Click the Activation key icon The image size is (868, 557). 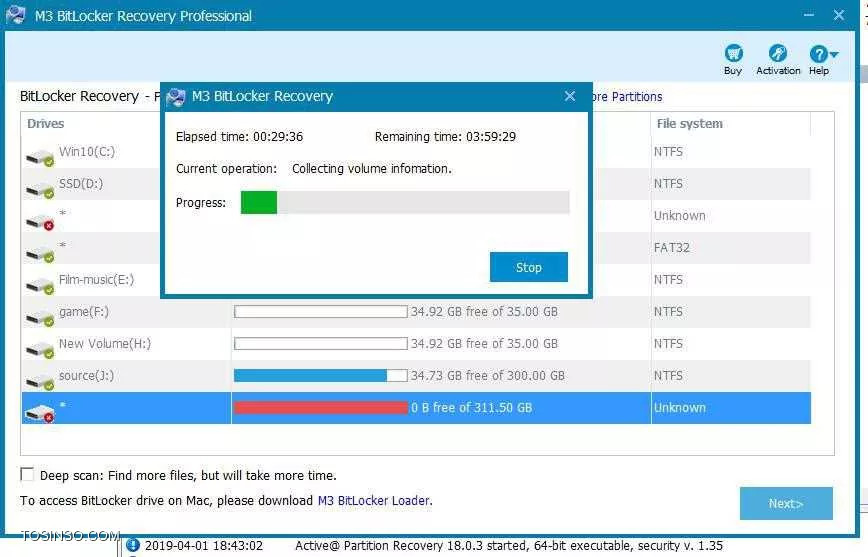point(778,54)
